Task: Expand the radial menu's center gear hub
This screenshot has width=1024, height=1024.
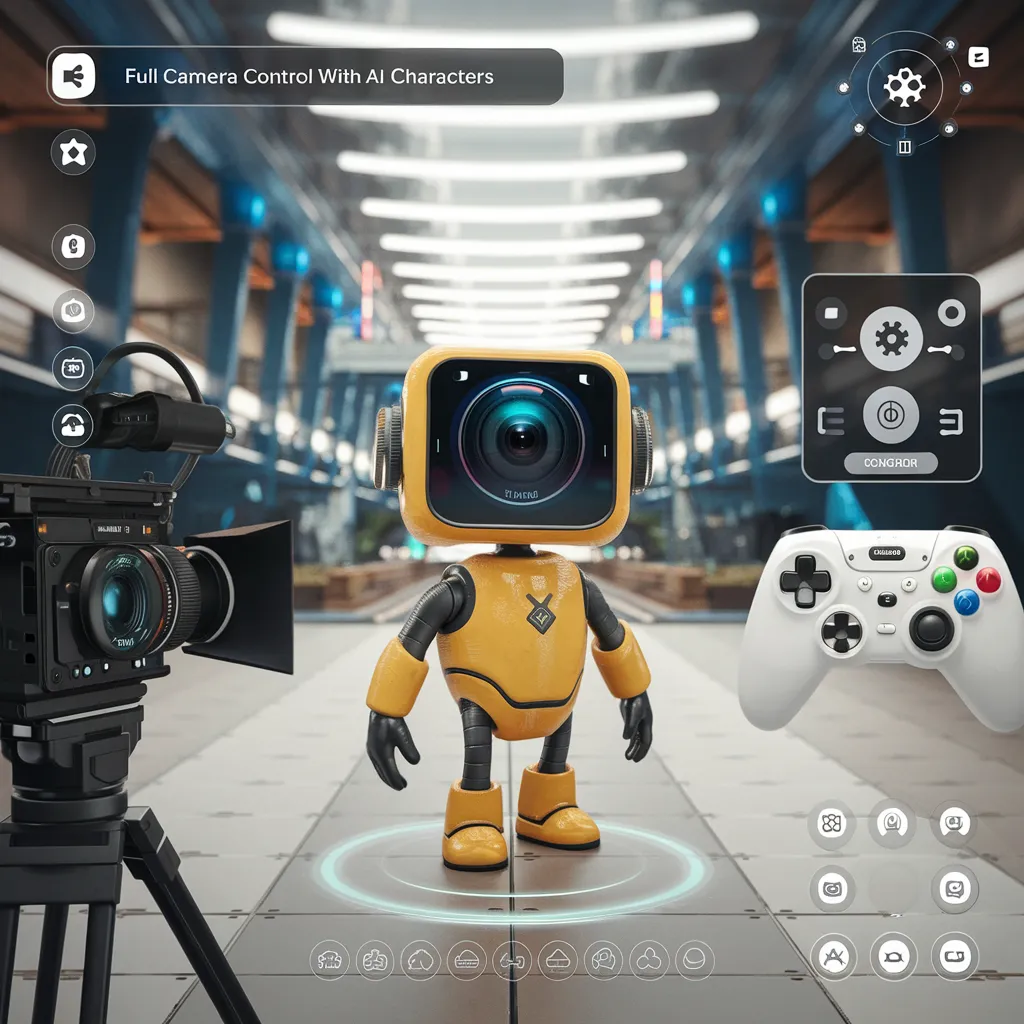Action: (x=905, y=87)
